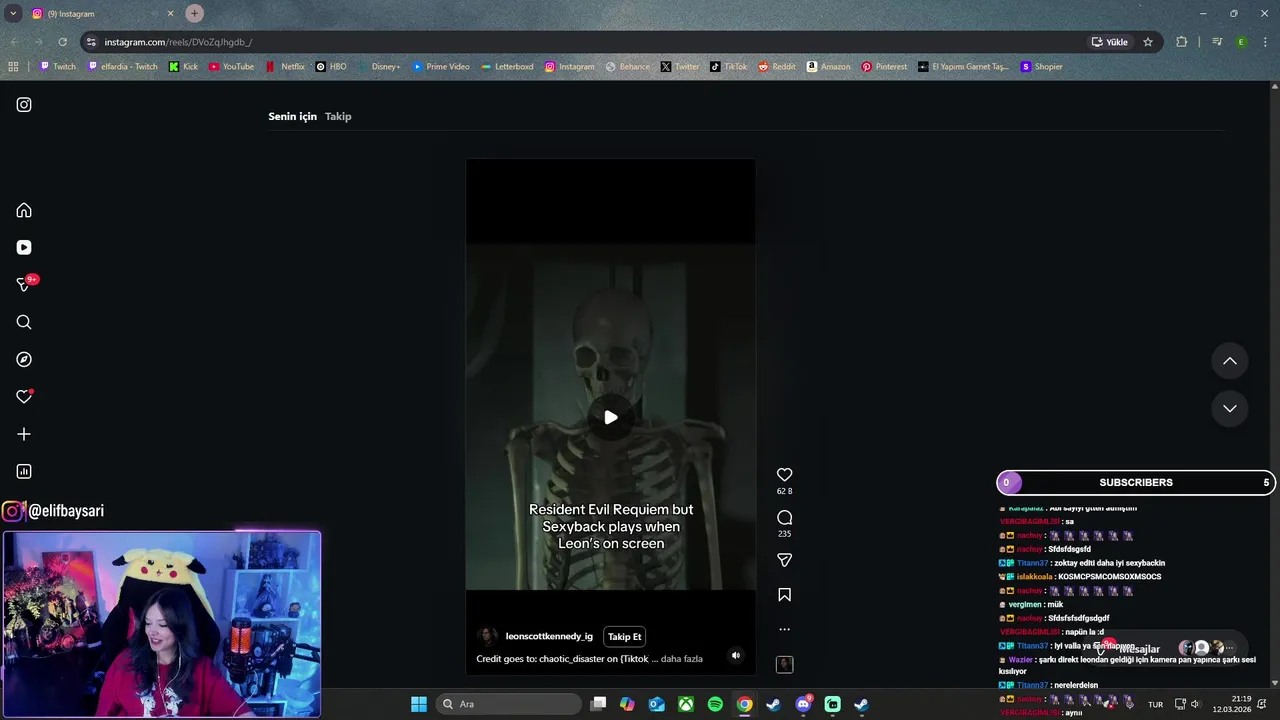Go to next reel with down arrow

click(1230, 408)
